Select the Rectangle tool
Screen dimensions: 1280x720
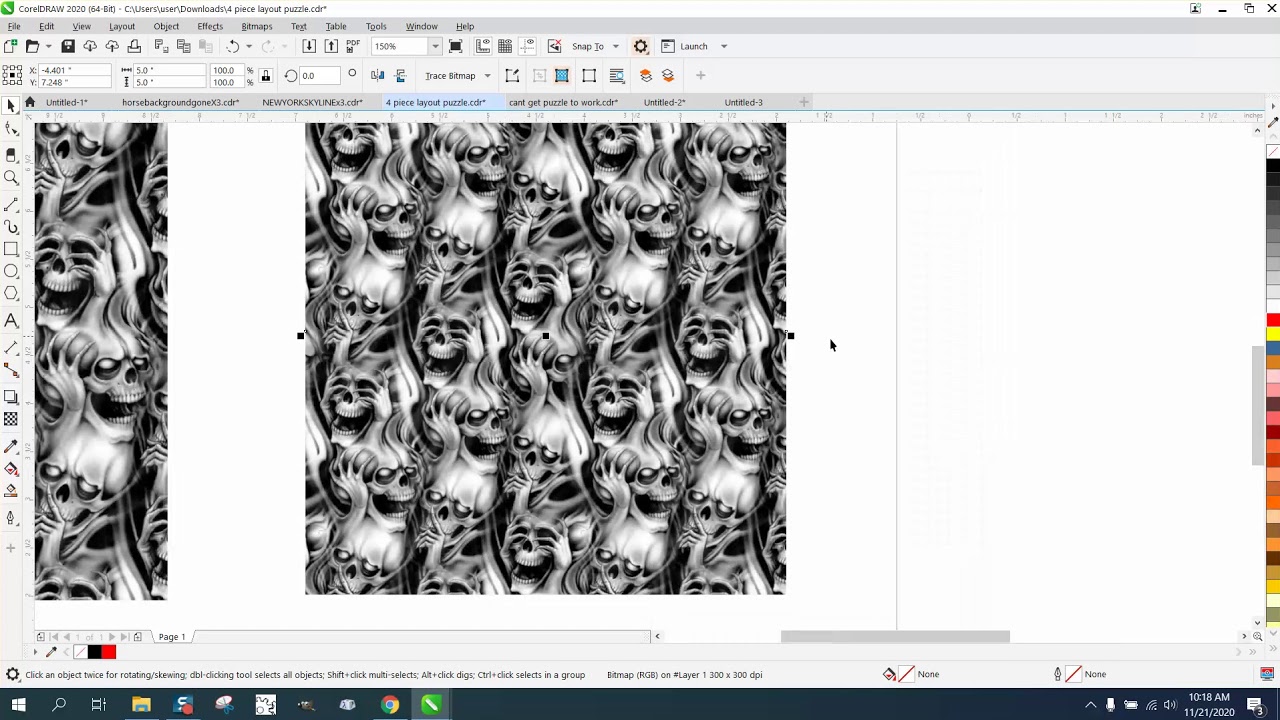tap(11, 249)
